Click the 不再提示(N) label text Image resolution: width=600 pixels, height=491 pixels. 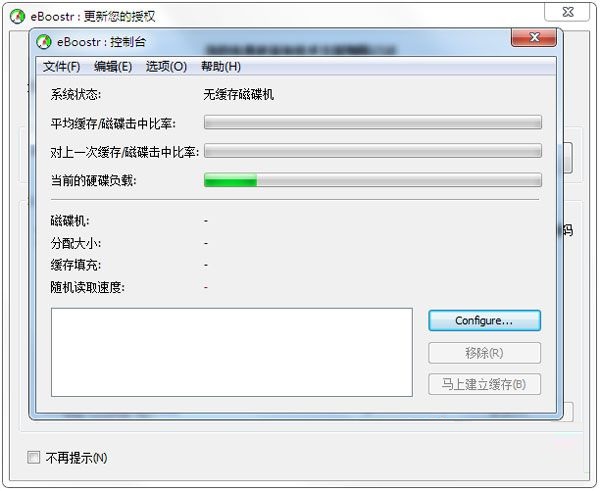76,457
